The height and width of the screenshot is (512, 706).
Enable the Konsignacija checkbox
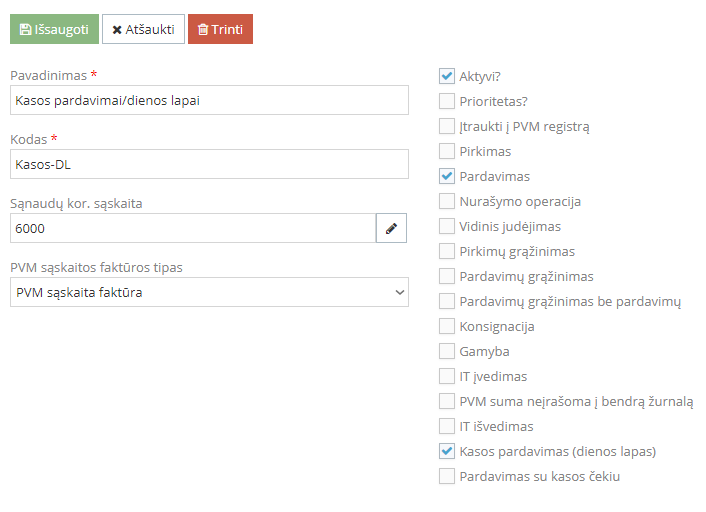pyautogui.click(x=447, y=326)
